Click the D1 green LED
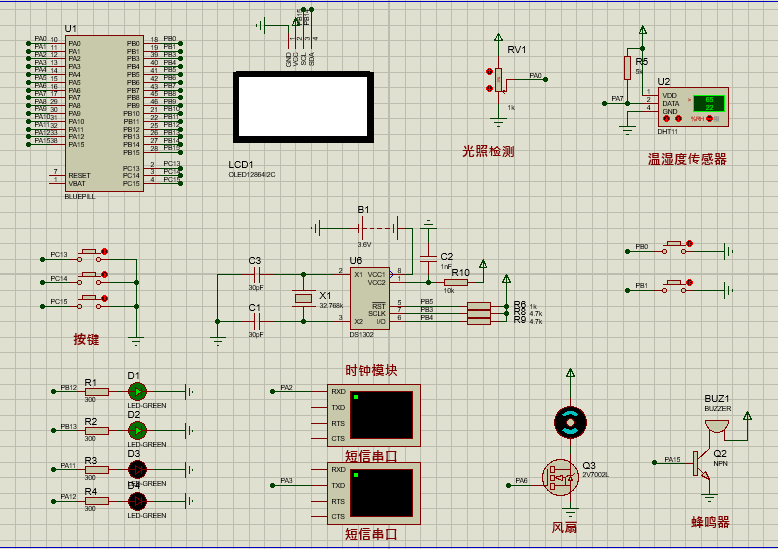Viewport: 778px width, 549px height. click(137, 392)
